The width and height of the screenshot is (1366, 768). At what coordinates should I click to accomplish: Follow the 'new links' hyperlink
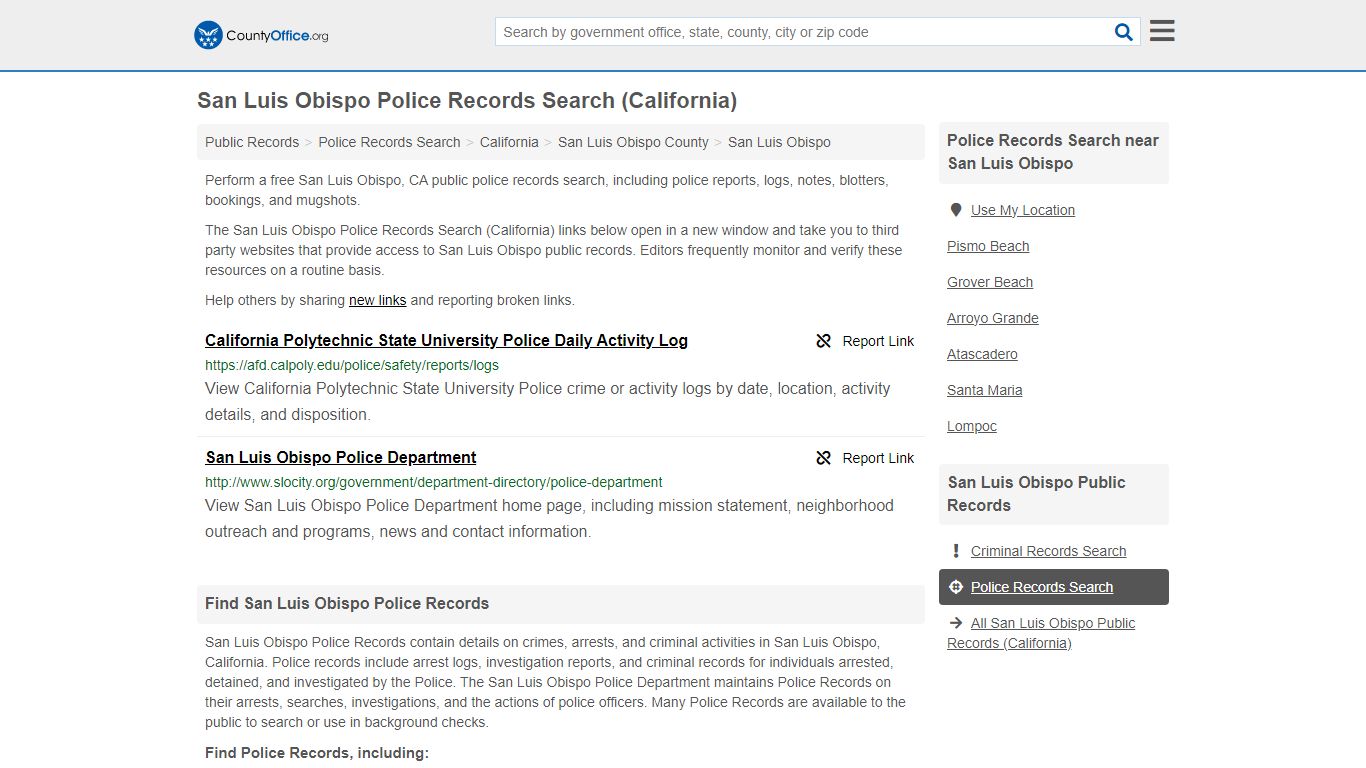[x=377, y=300]
